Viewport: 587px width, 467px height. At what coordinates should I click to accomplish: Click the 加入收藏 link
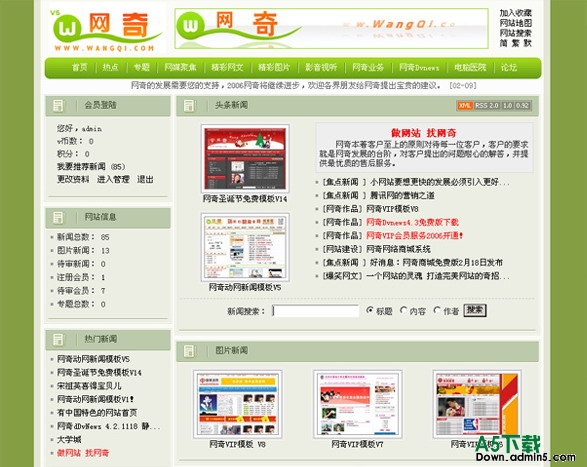coord(515,13)
